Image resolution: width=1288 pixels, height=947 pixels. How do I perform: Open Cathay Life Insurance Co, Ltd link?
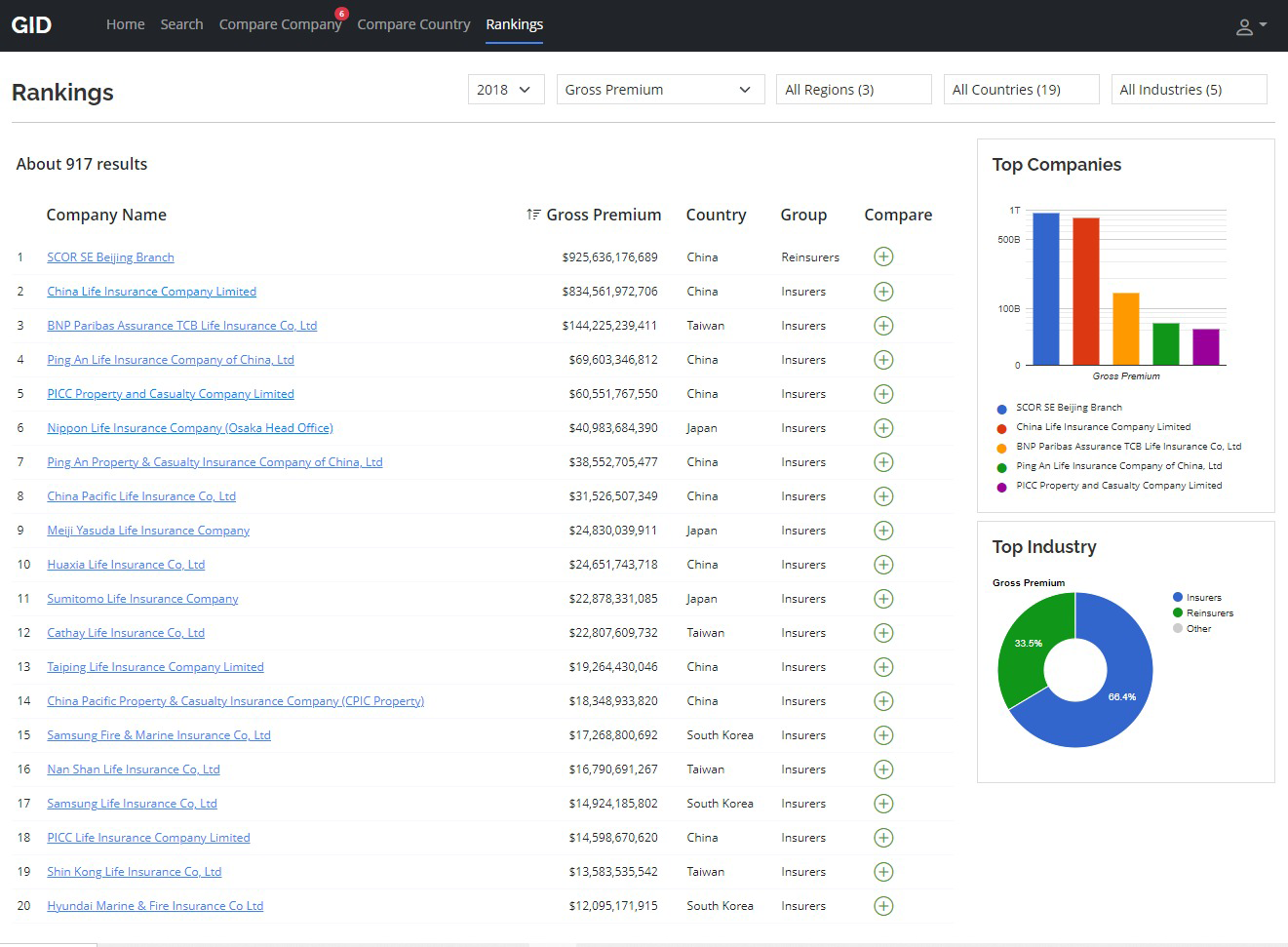point(126,633)
